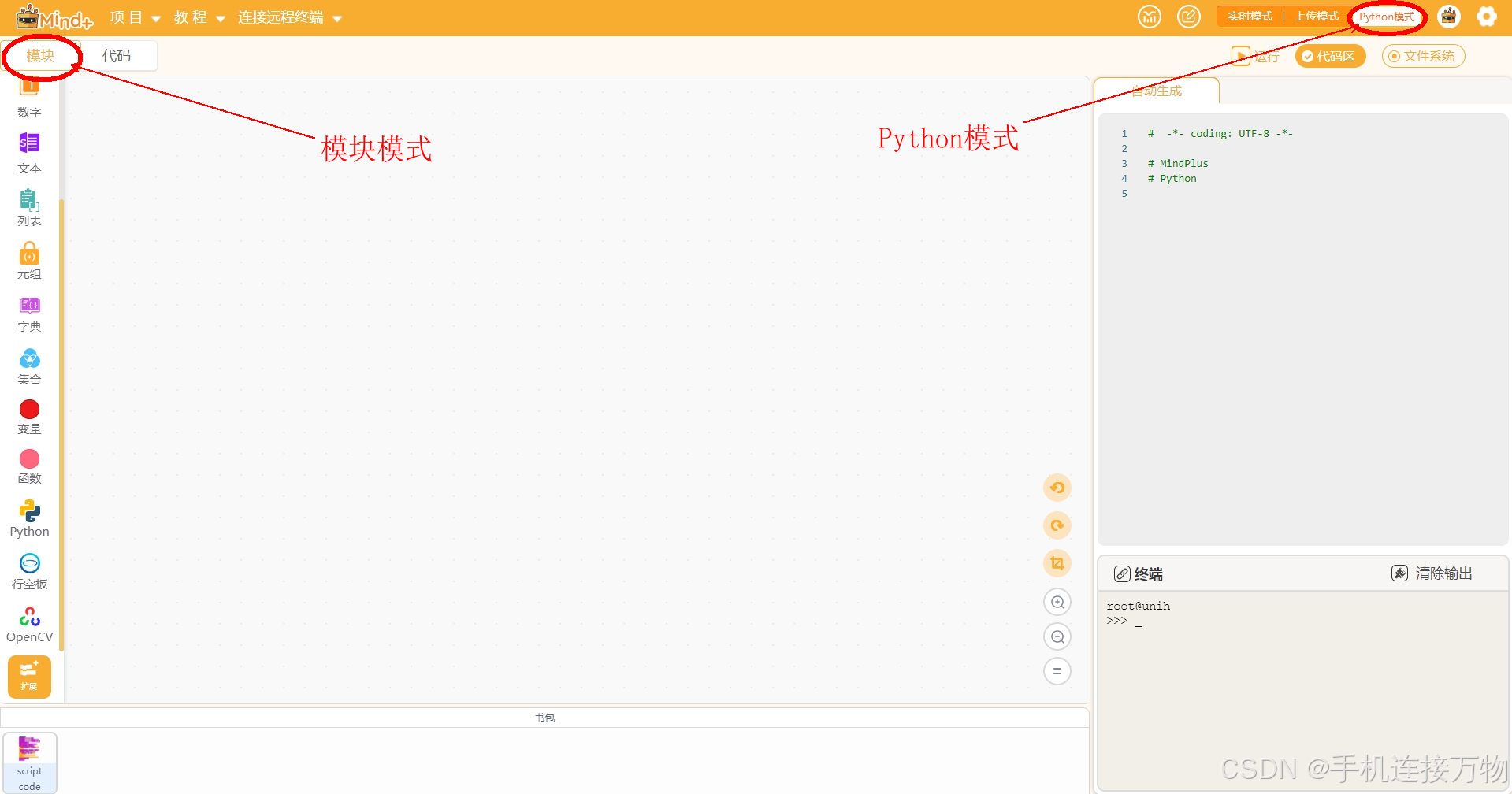Open the 元组 (tuple) block category
This screenshot has height=794, width=1512.
(x=29, y=262)
